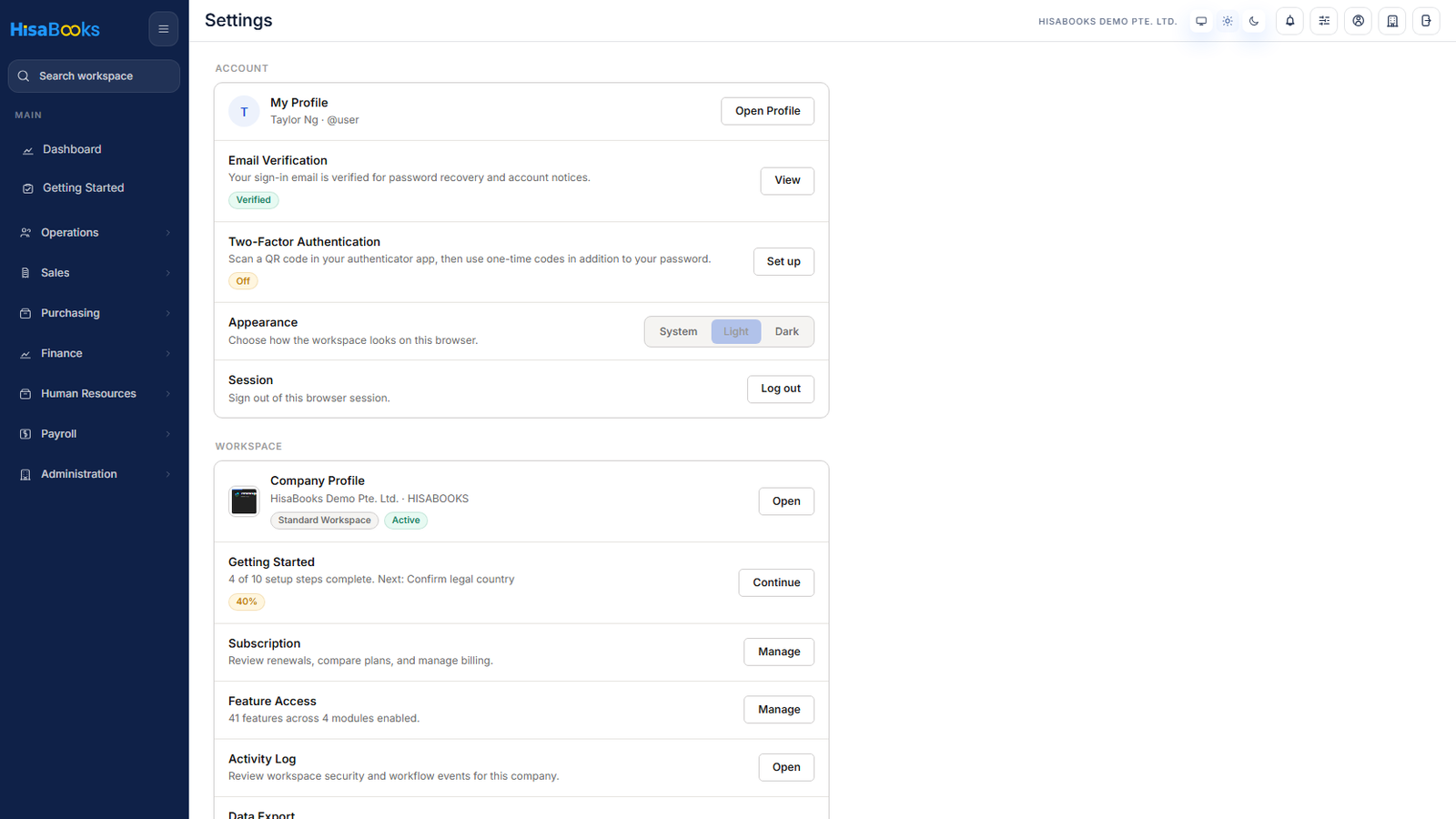
Task: Click the Log out button under Session
Action: coord(781,389)
